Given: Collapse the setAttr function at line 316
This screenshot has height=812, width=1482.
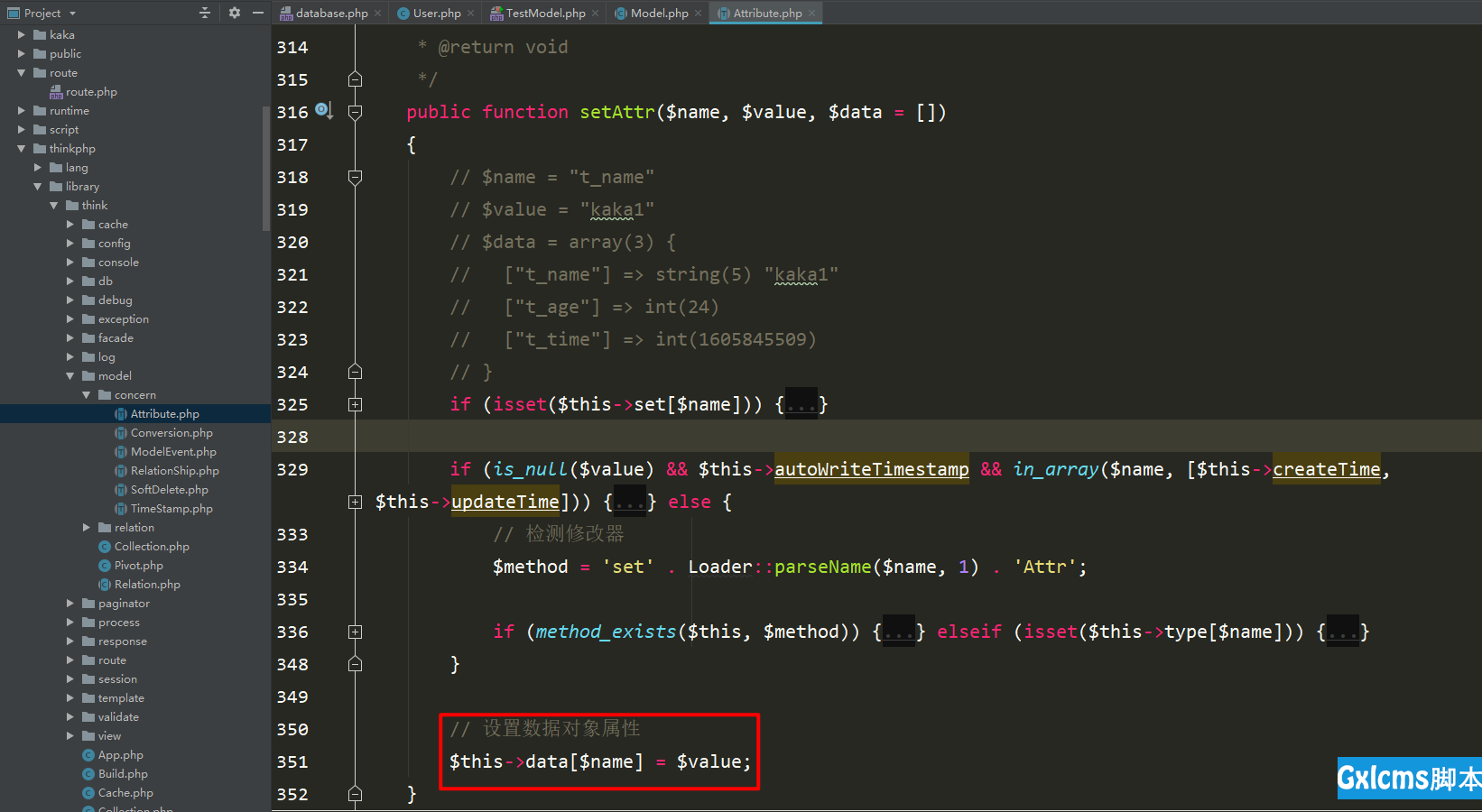Looking at the screenshot, I should pyautogui.click(x=356, y=112).
